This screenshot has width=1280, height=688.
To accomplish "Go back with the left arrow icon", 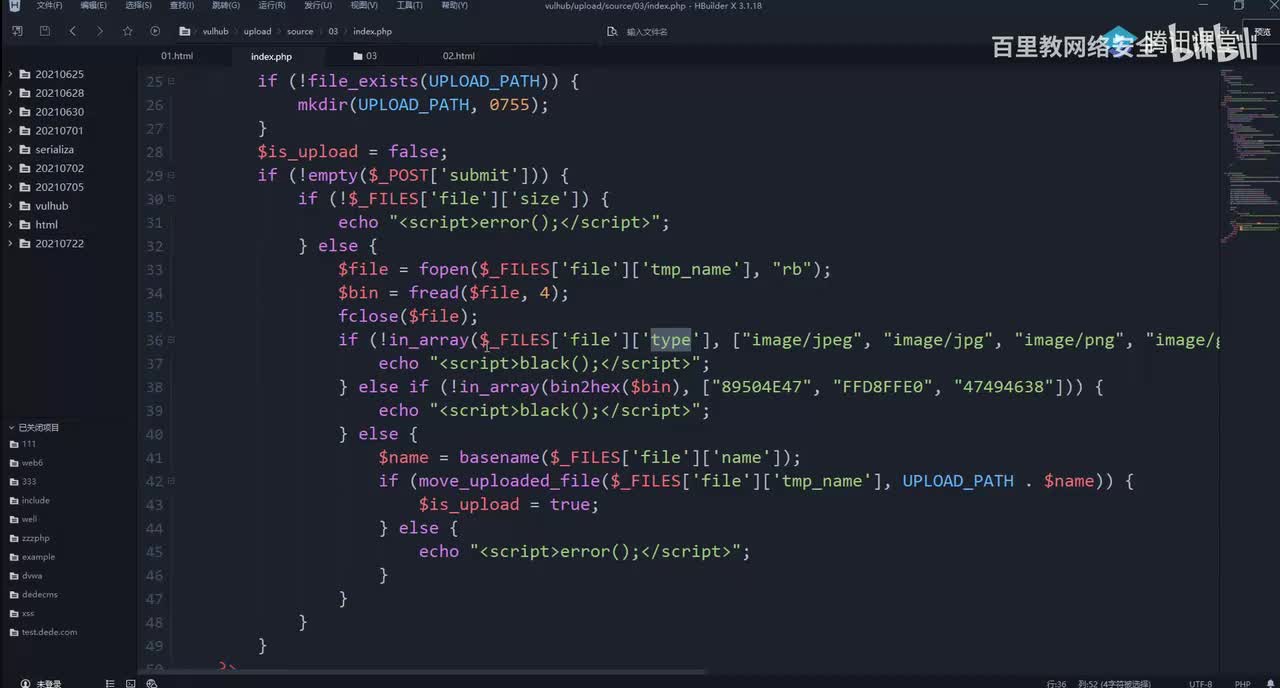I will (73, 31).
